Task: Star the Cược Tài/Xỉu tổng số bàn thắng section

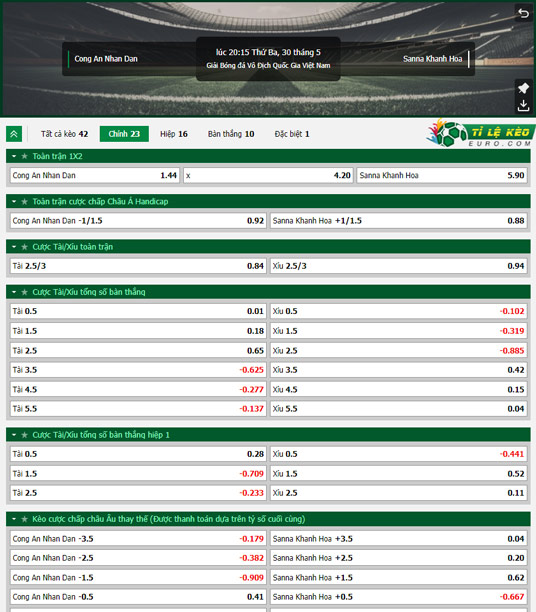Action: [25, 292]
